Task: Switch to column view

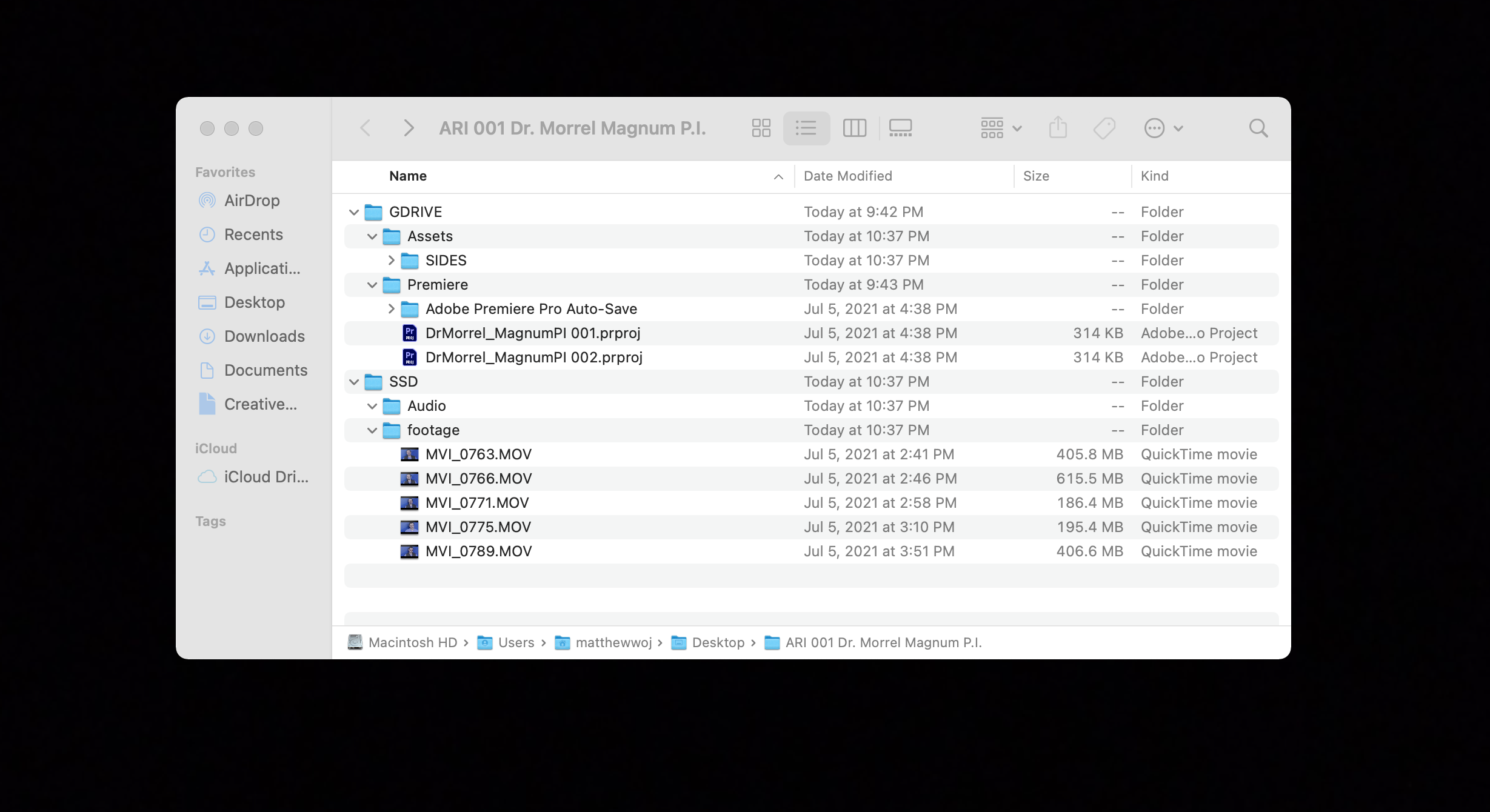Action: pos(854,128)
